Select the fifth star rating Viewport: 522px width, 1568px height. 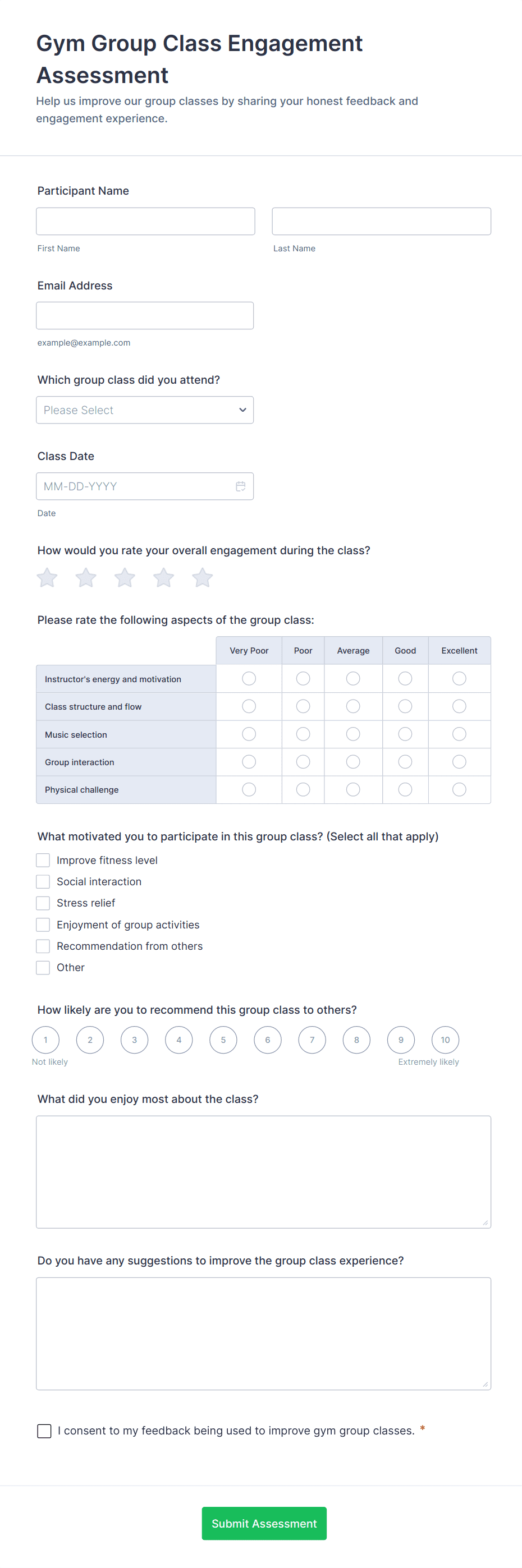pos(202,578)
